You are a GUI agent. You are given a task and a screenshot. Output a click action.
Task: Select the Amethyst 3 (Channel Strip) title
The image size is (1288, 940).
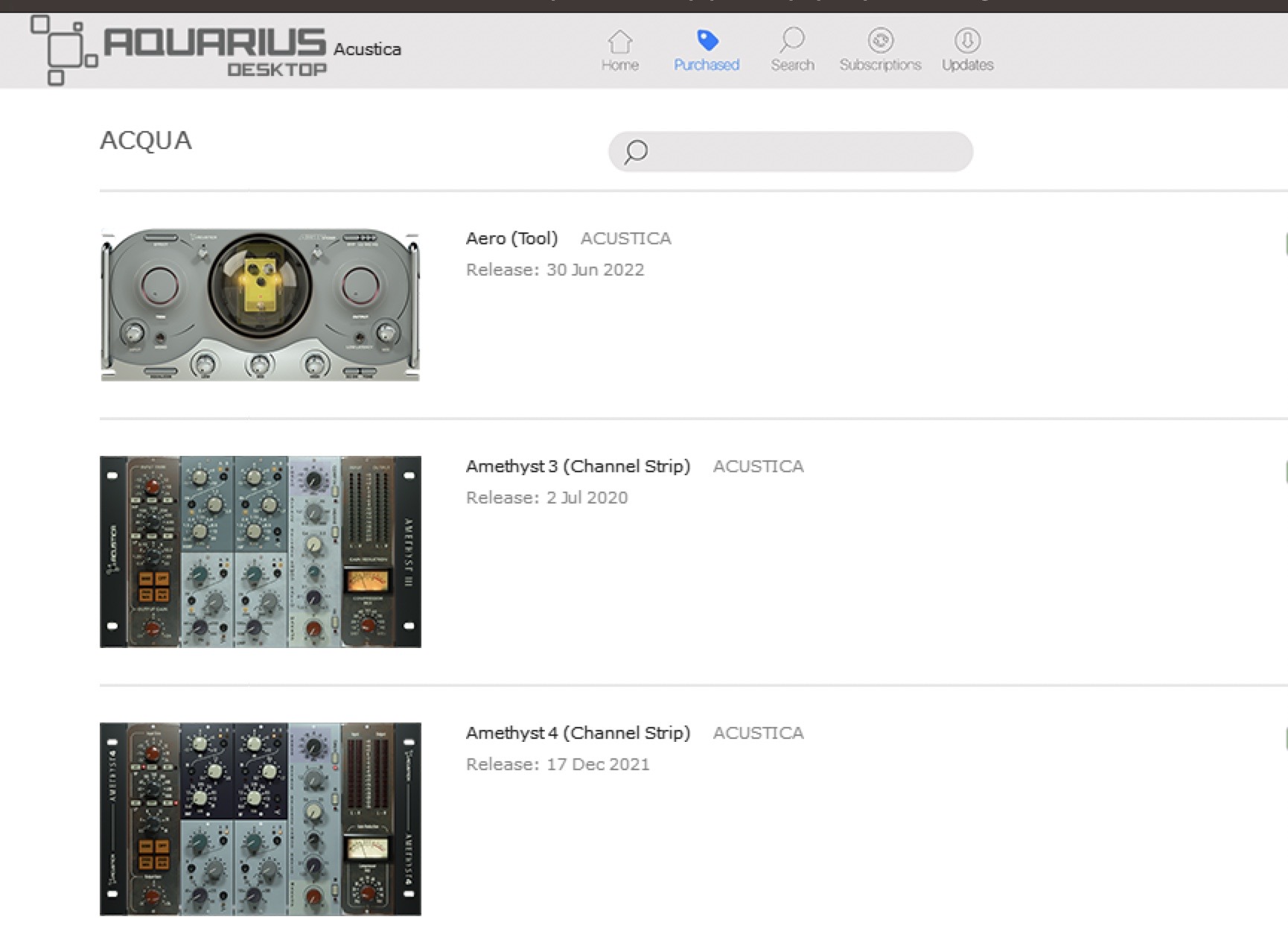tap(578, 466)
